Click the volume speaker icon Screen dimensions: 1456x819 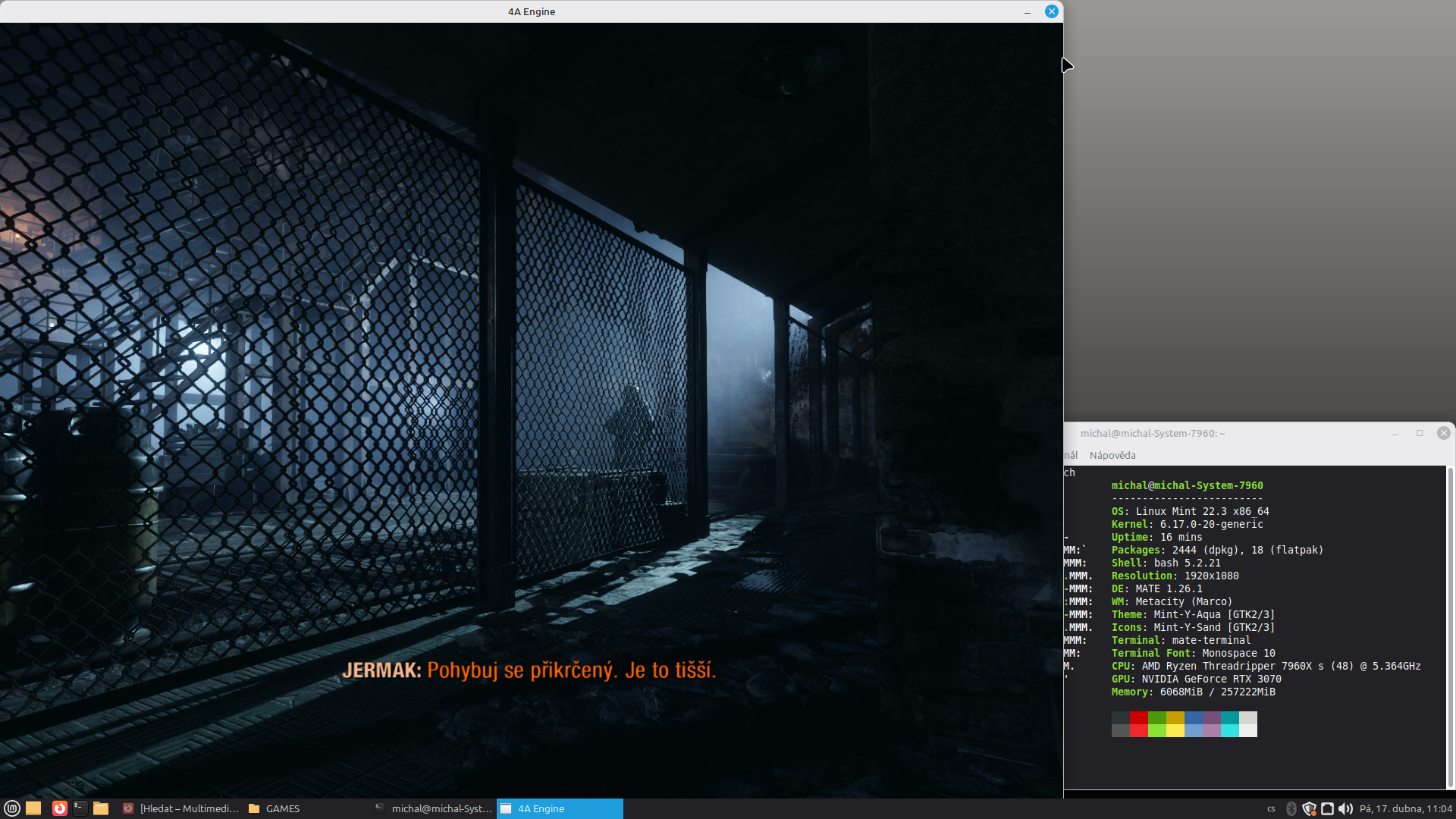click(x=1345, y=808)
